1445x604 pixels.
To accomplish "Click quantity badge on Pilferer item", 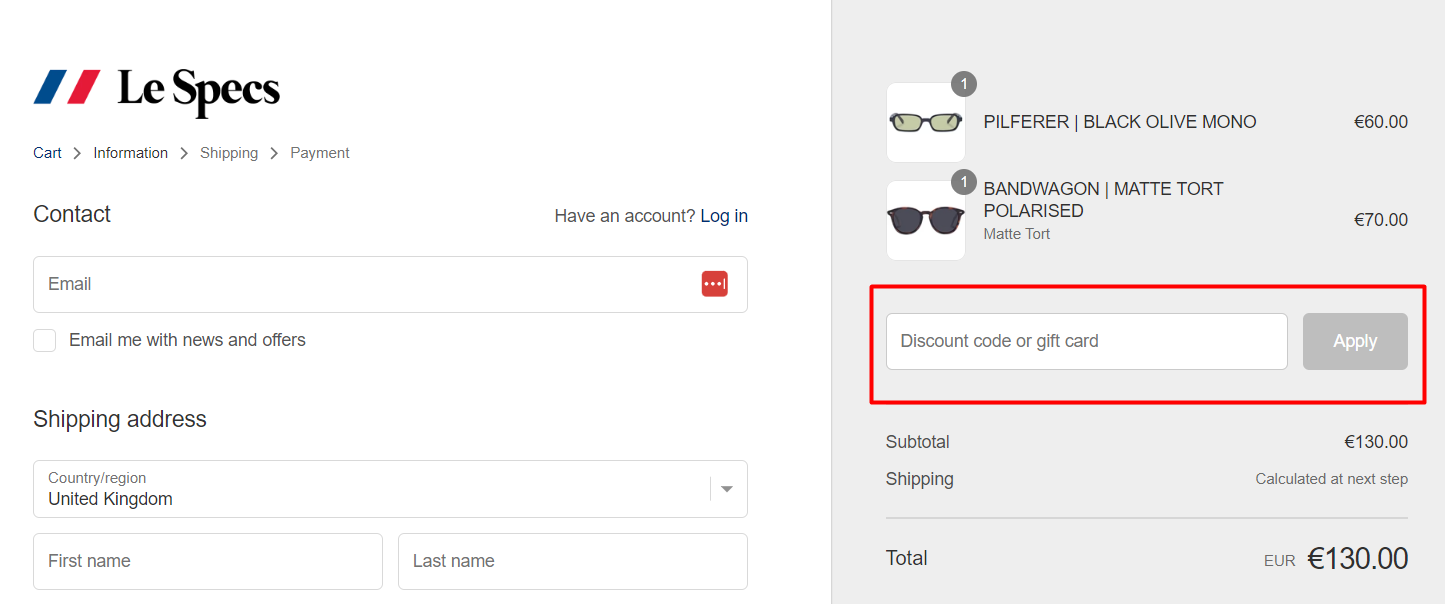I will coord(964,84).
